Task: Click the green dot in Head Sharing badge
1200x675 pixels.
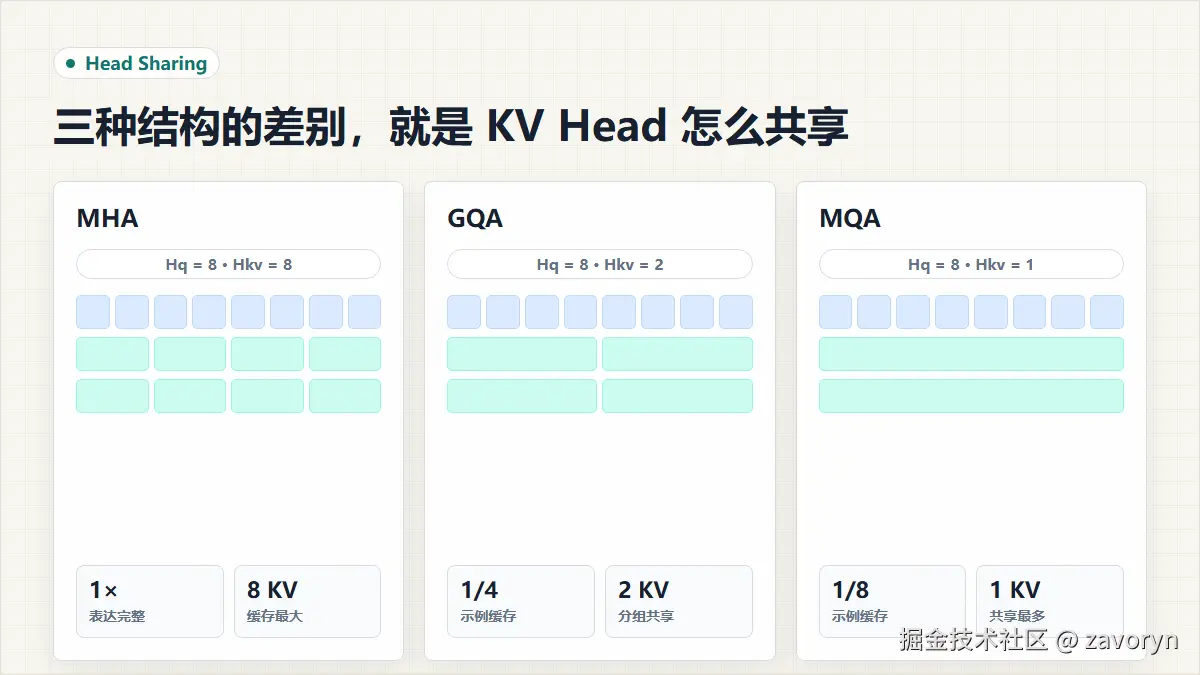Action: coord(70,63)
